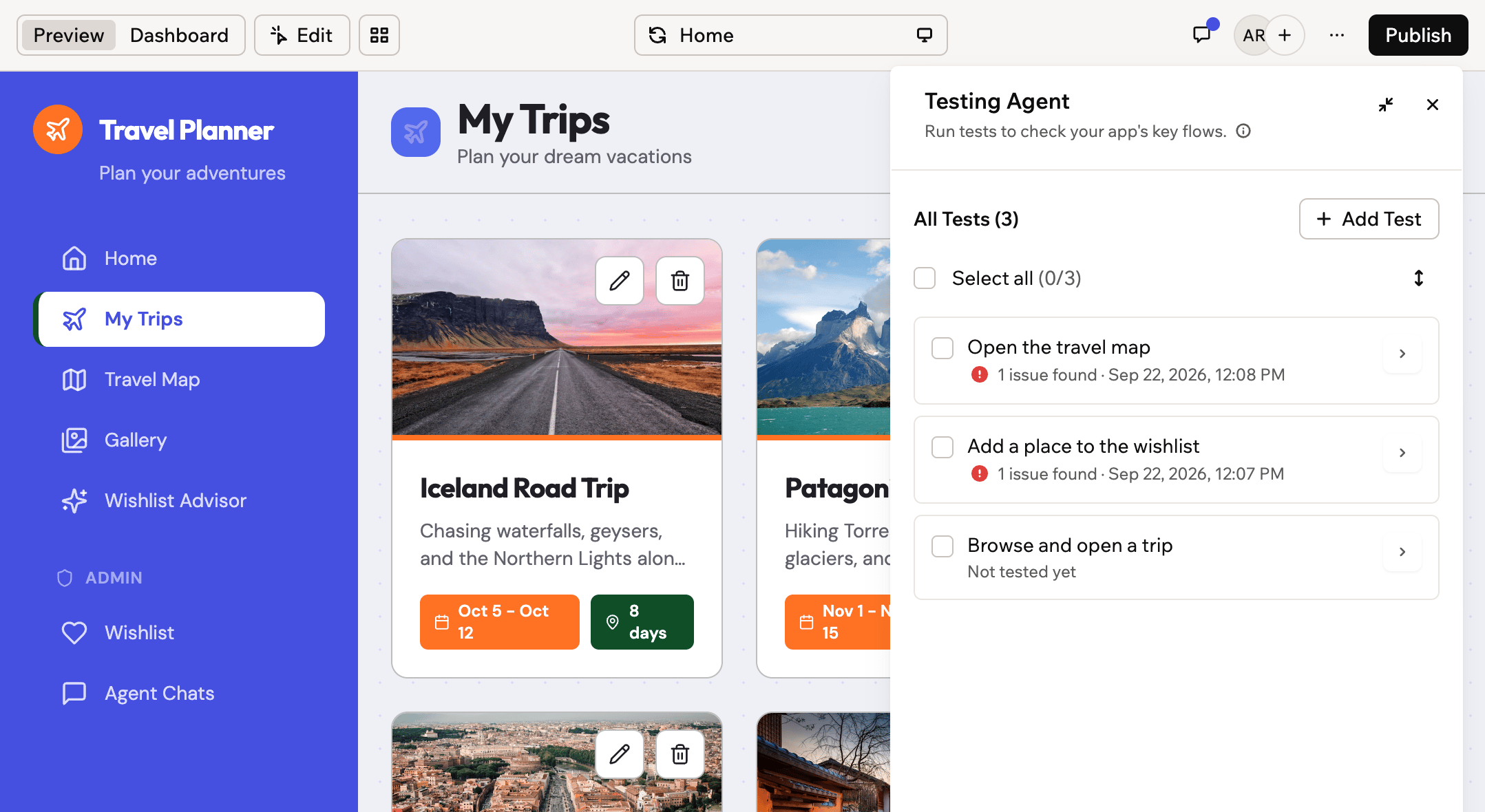Click the Travel Planner orange plane logo
This screenshot has width=1485, height=812.
(58, 129)
